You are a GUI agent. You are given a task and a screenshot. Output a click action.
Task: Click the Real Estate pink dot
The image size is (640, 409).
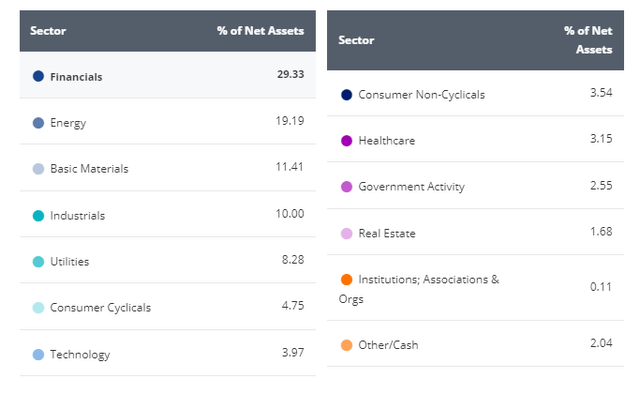click(347, 233)
